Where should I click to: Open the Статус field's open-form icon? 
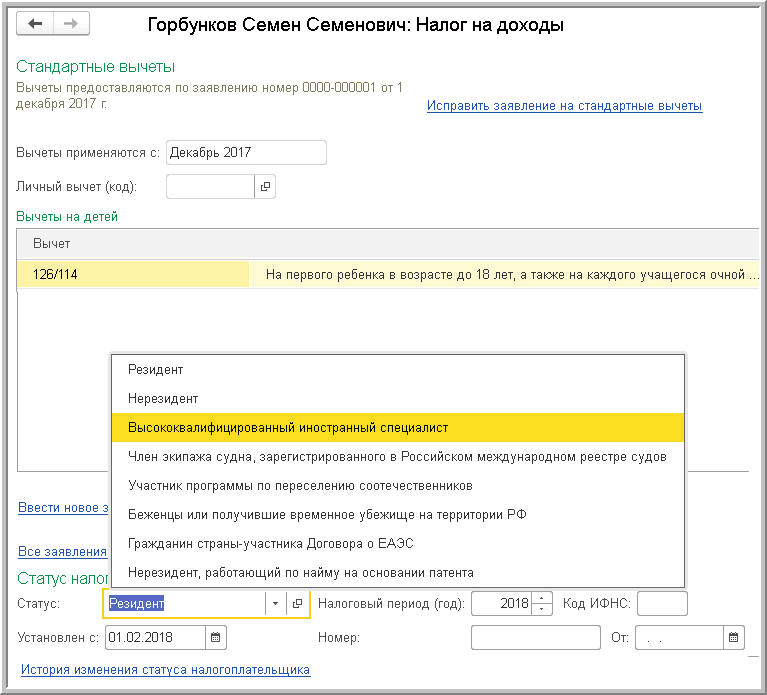(x=297, y=603)
